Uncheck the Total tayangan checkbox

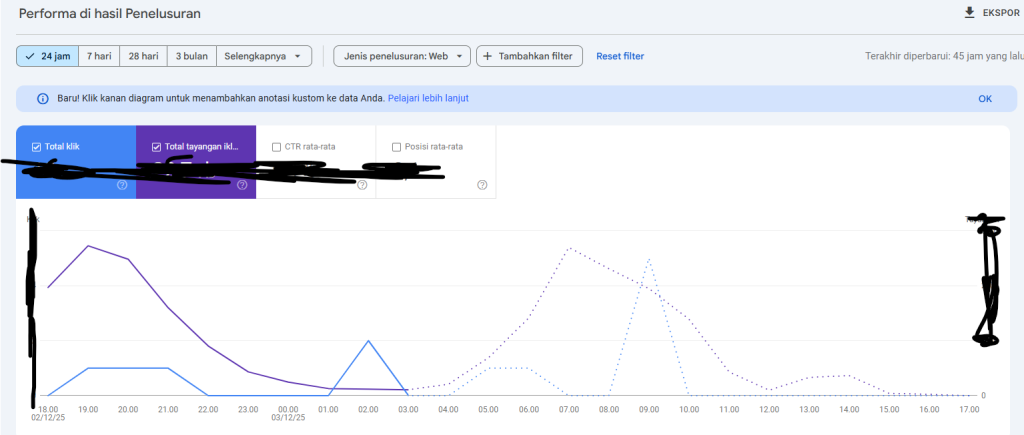click(156, 147)
